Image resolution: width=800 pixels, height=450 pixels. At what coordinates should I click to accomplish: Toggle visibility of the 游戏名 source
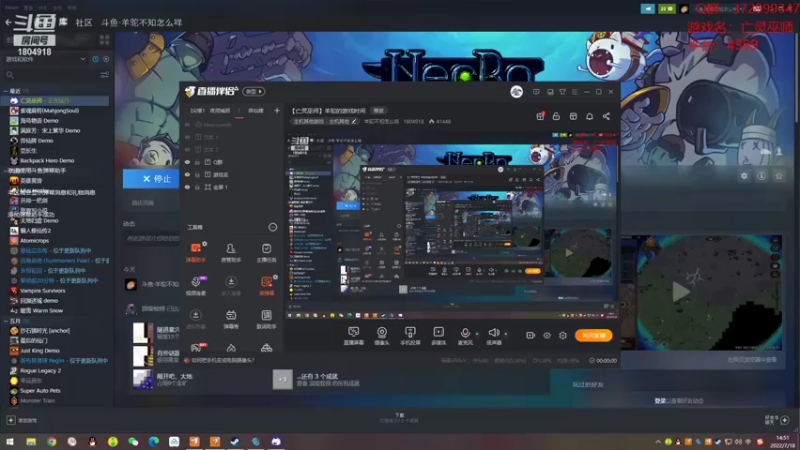(x=187, y=174)
